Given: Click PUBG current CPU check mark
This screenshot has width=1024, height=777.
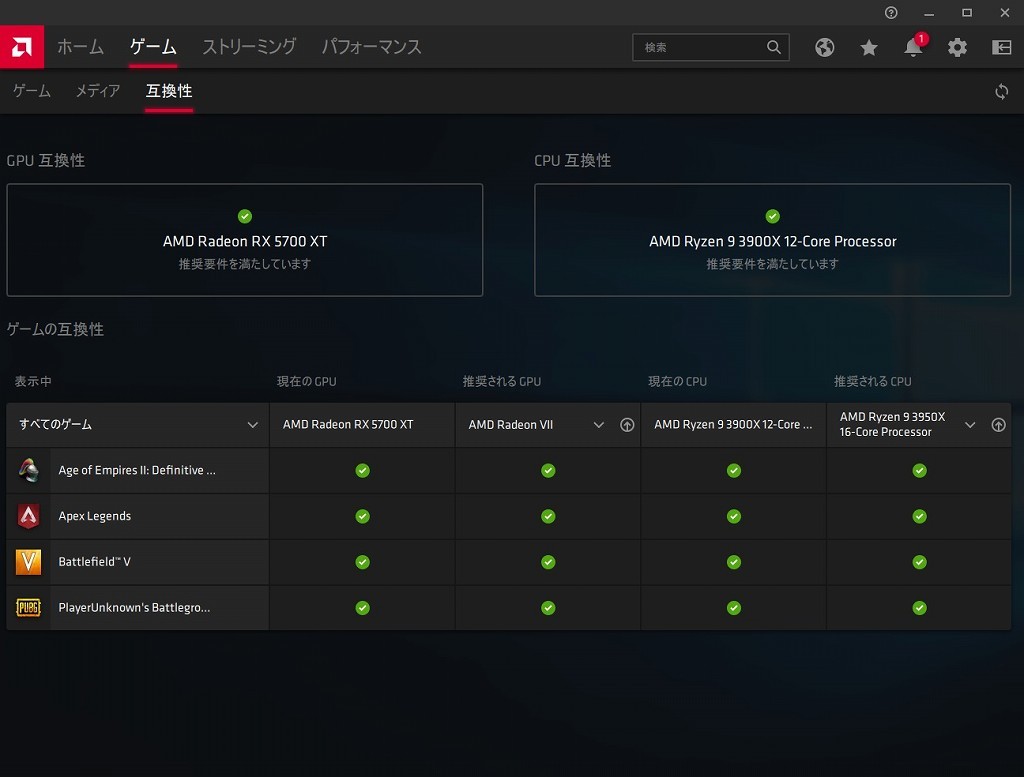Looking at the screenshot, I should [x=734, y=608].
